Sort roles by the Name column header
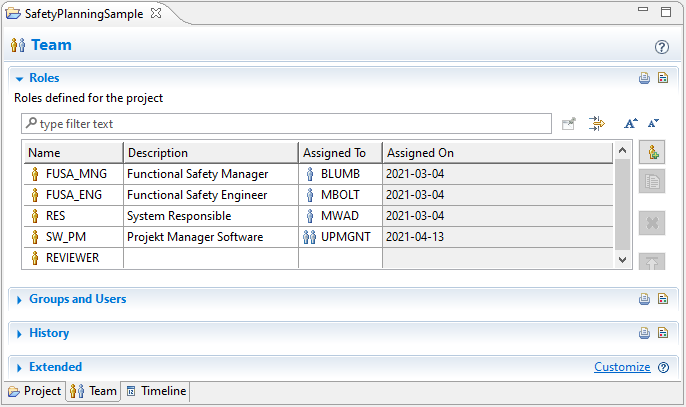Screen dimensions: 686x407 (x=73, y=153)
